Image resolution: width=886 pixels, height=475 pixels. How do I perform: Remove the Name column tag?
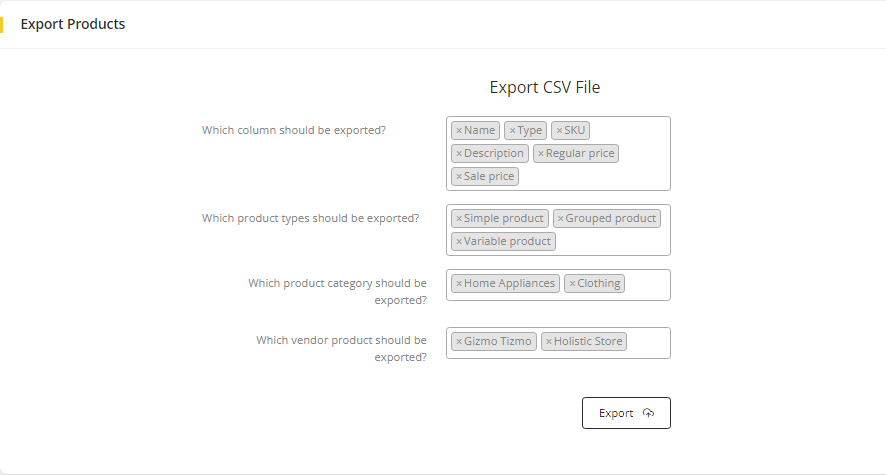[x=459, y=131]
